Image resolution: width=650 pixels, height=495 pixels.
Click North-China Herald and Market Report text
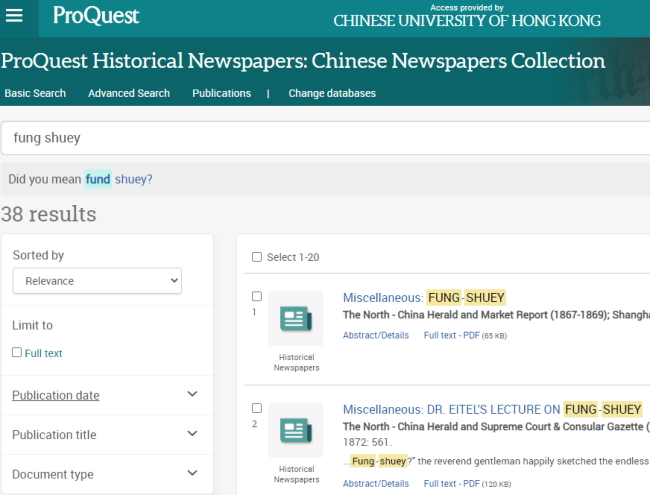(496, 315)
